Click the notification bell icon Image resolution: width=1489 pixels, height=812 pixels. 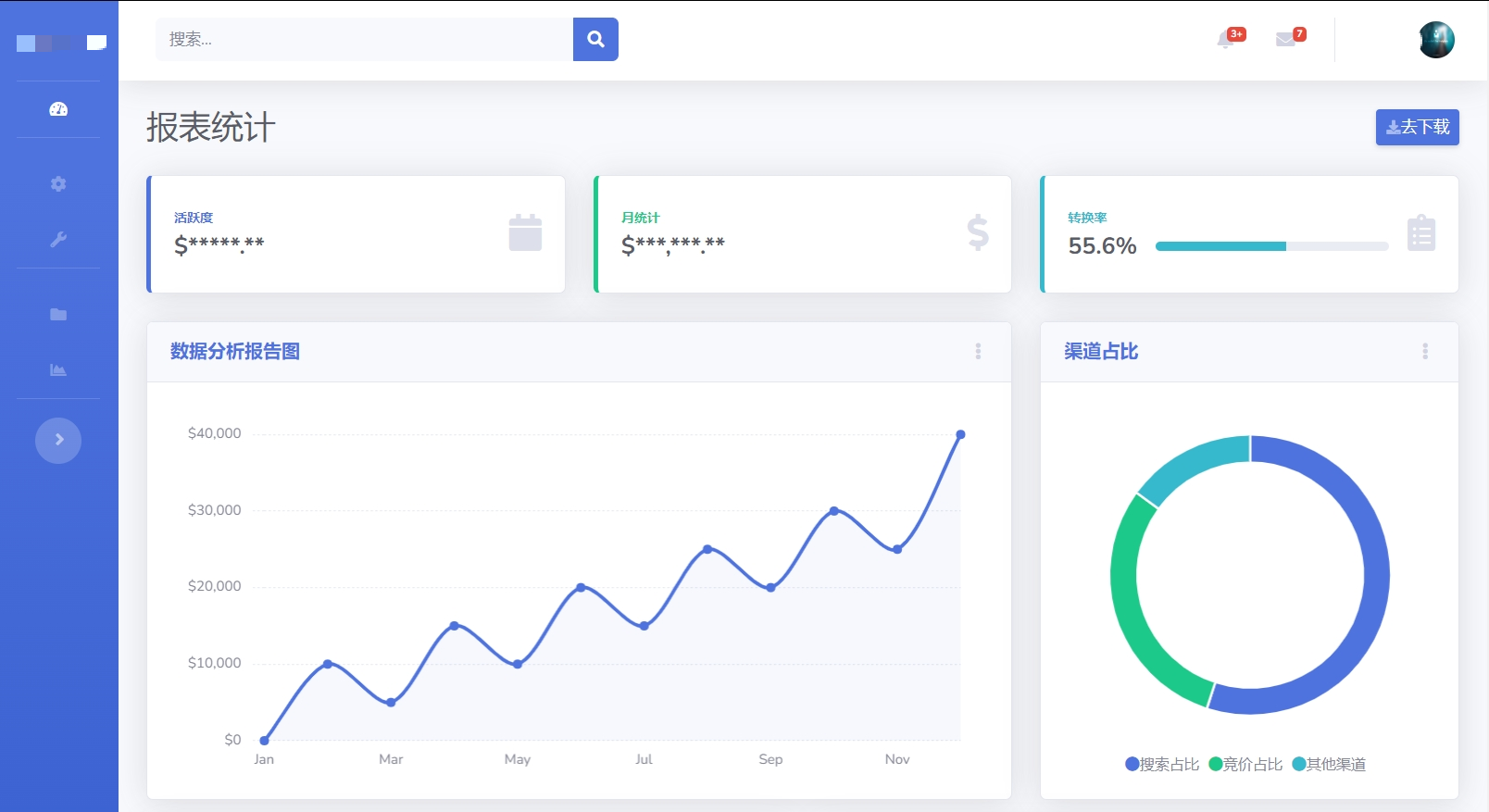pos(1226,40)
